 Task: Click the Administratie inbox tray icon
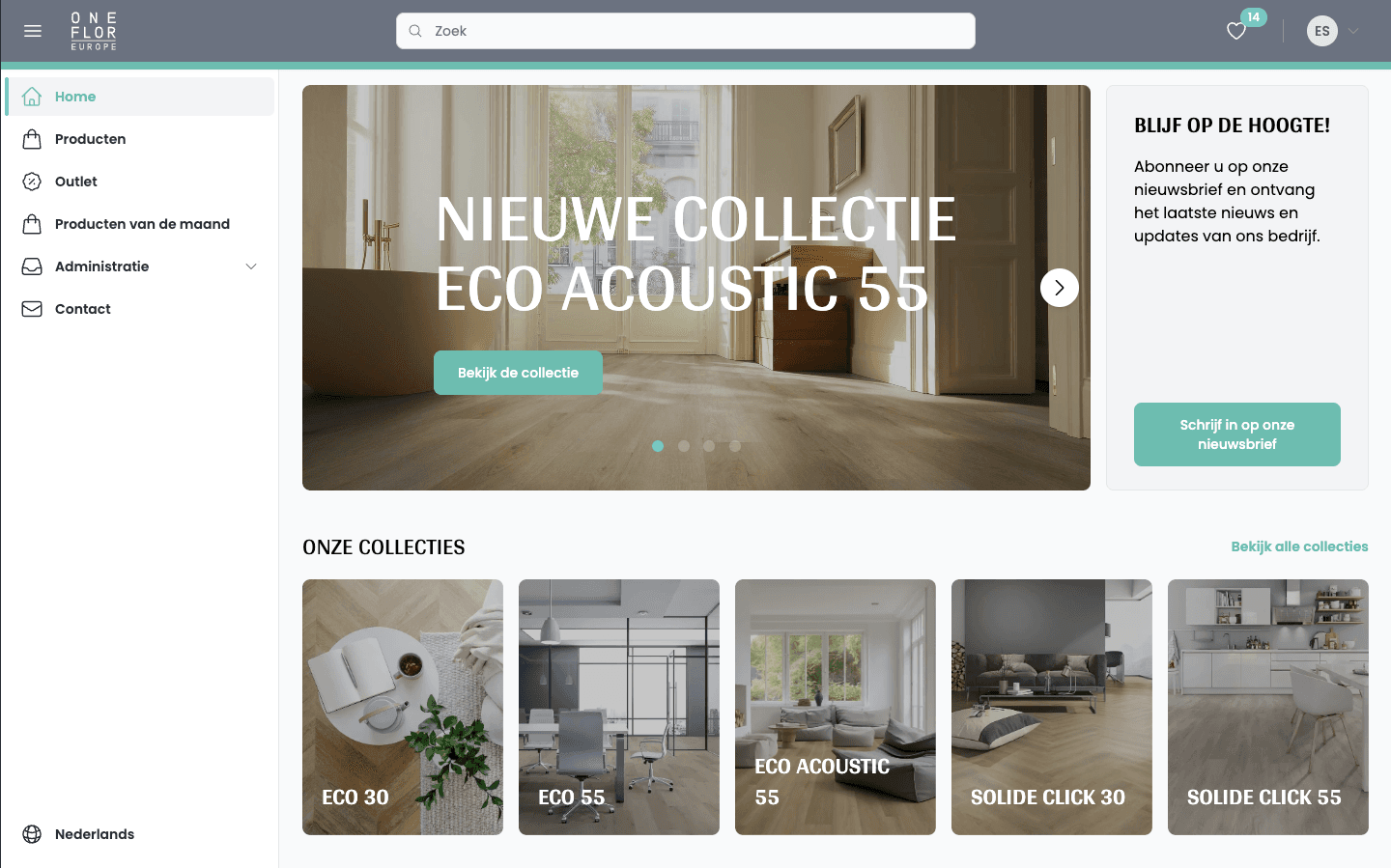click(32, 266)
